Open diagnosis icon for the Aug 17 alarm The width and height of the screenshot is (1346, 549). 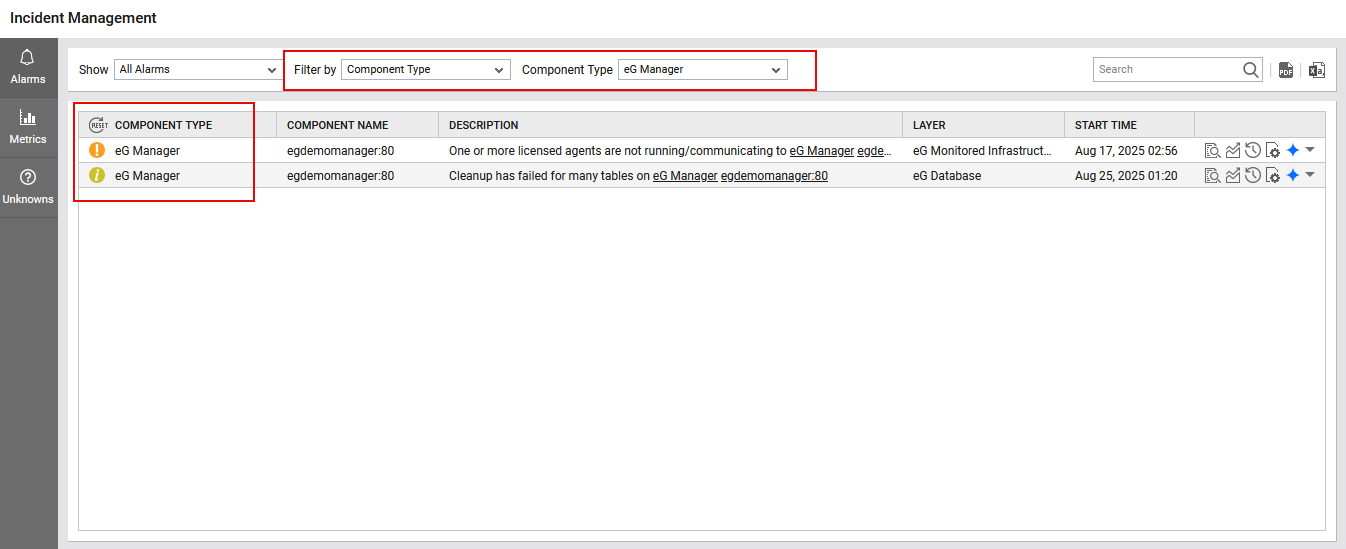tap(1212, 150)
